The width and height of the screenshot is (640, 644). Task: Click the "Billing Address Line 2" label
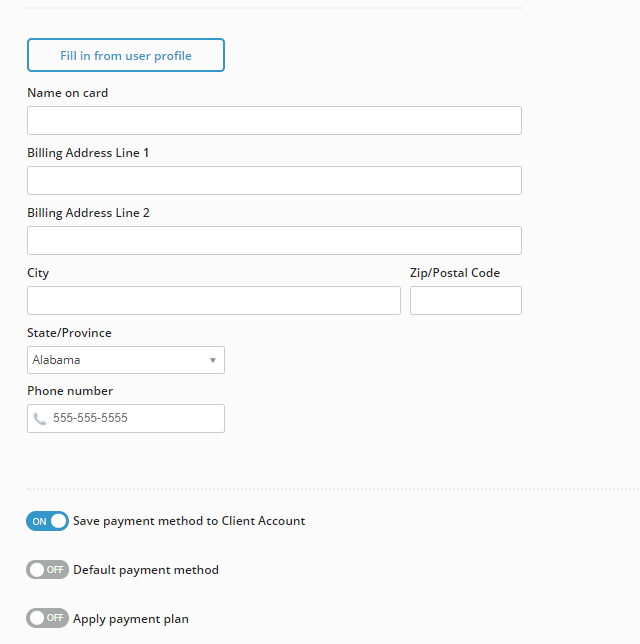88,213
